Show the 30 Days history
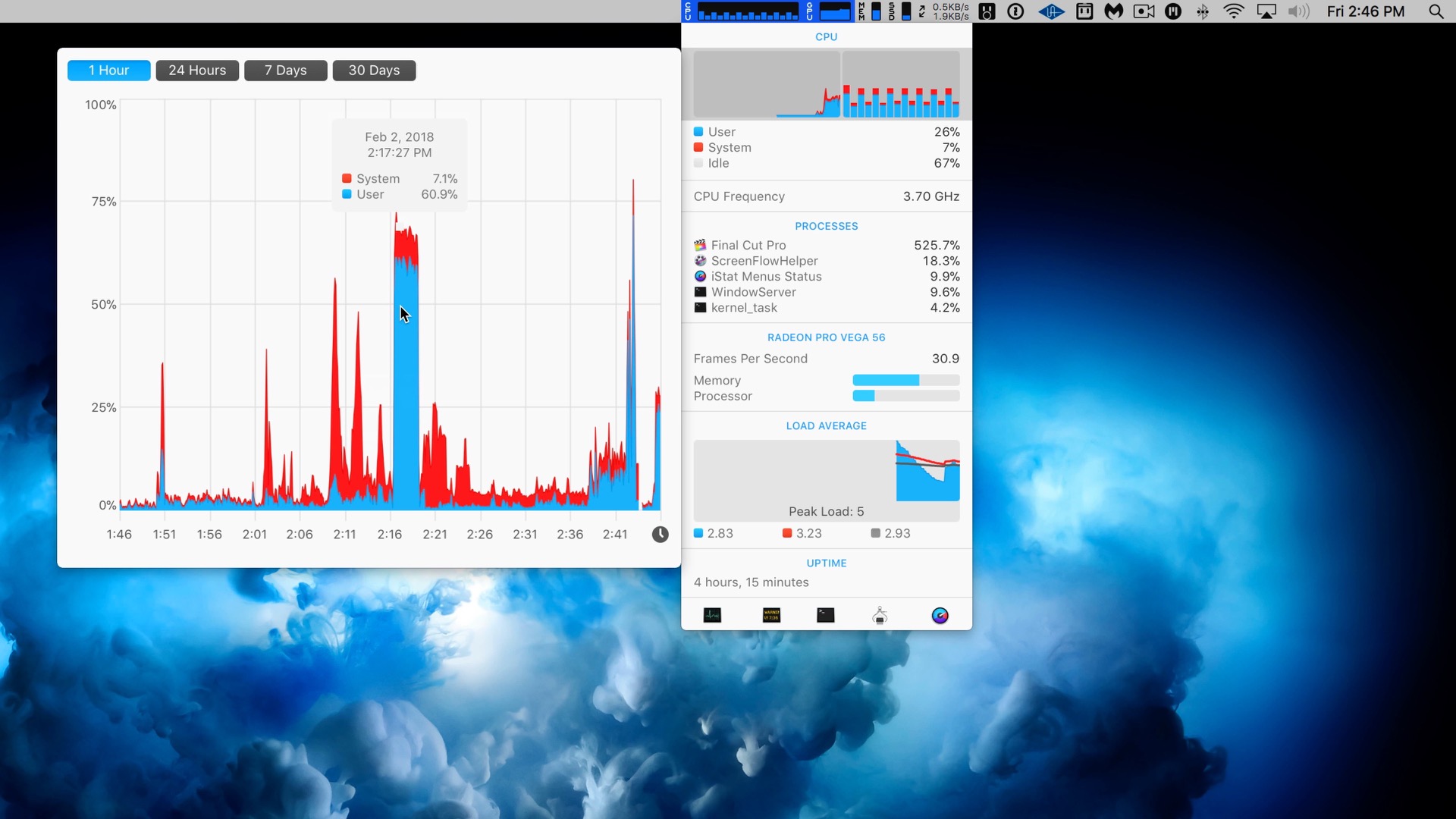The image size is (1456, 819). pyautogui.click(x=374, y=71)
